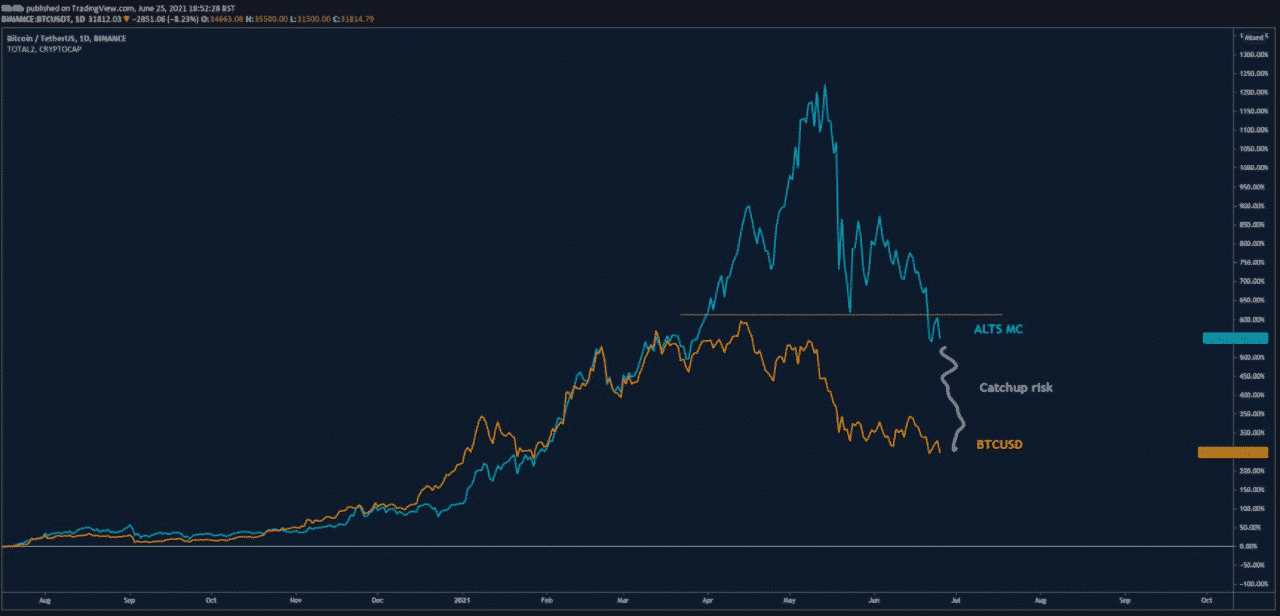Image resolution: width=1280 pixels, height=616 pixels.
Task: Click the Aug marker at left of time axis
Action: pos(44,602)
